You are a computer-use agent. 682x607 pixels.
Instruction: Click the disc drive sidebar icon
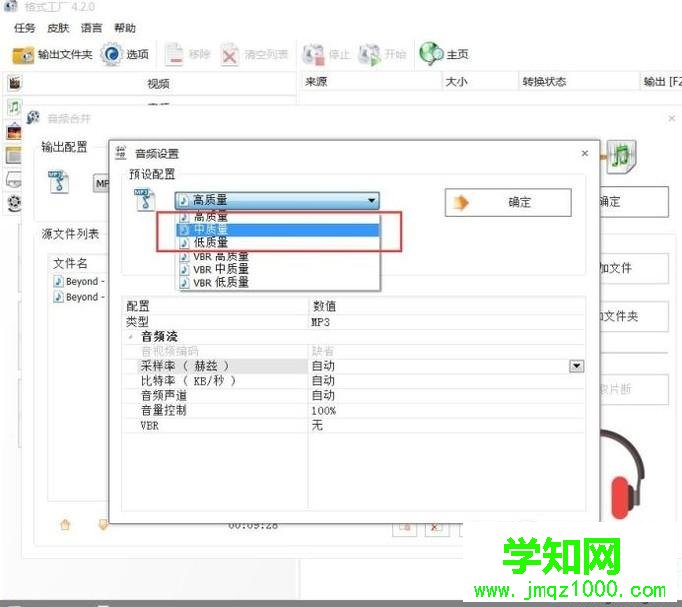tap(14, 179)
